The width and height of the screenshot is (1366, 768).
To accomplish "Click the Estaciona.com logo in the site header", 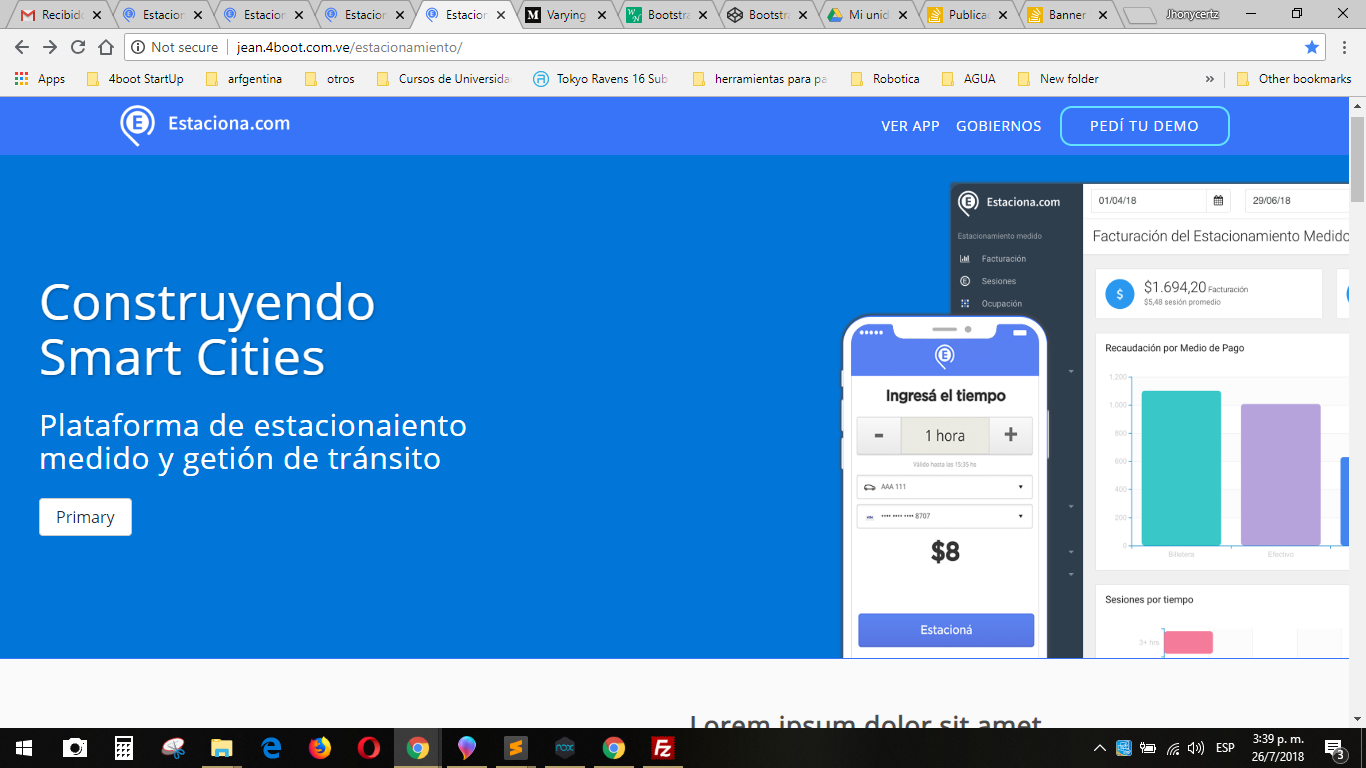I will point(205,125).
